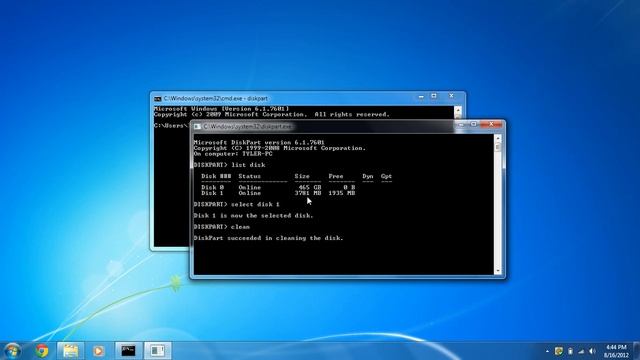Click the '1935 MB' free value

click(342, 193)
